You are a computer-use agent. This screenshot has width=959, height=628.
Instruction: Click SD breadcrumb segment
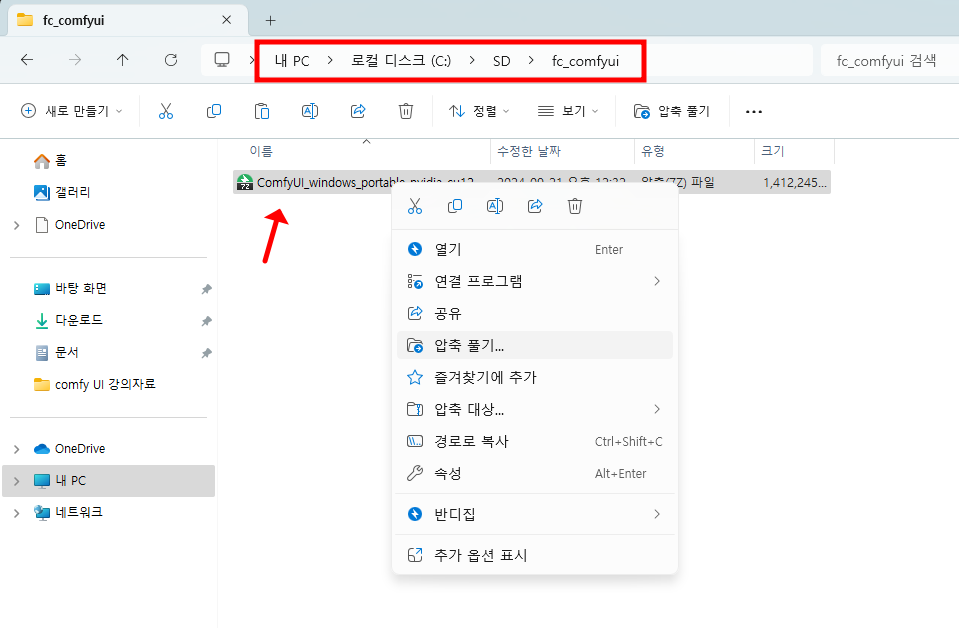tap(502, 61)
